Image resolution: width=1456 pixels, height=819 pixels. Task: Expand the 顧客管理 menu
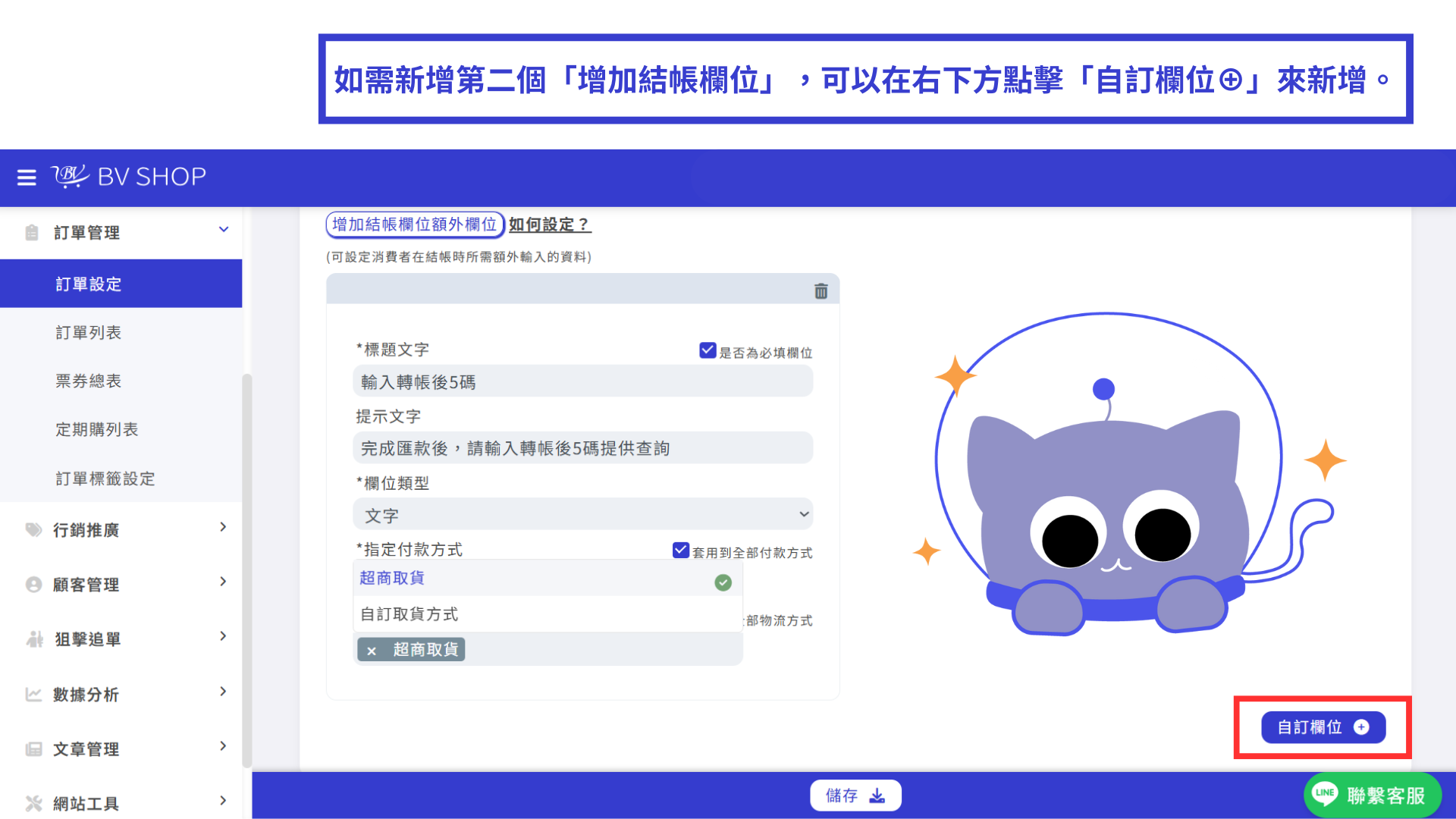click(223, 582)
